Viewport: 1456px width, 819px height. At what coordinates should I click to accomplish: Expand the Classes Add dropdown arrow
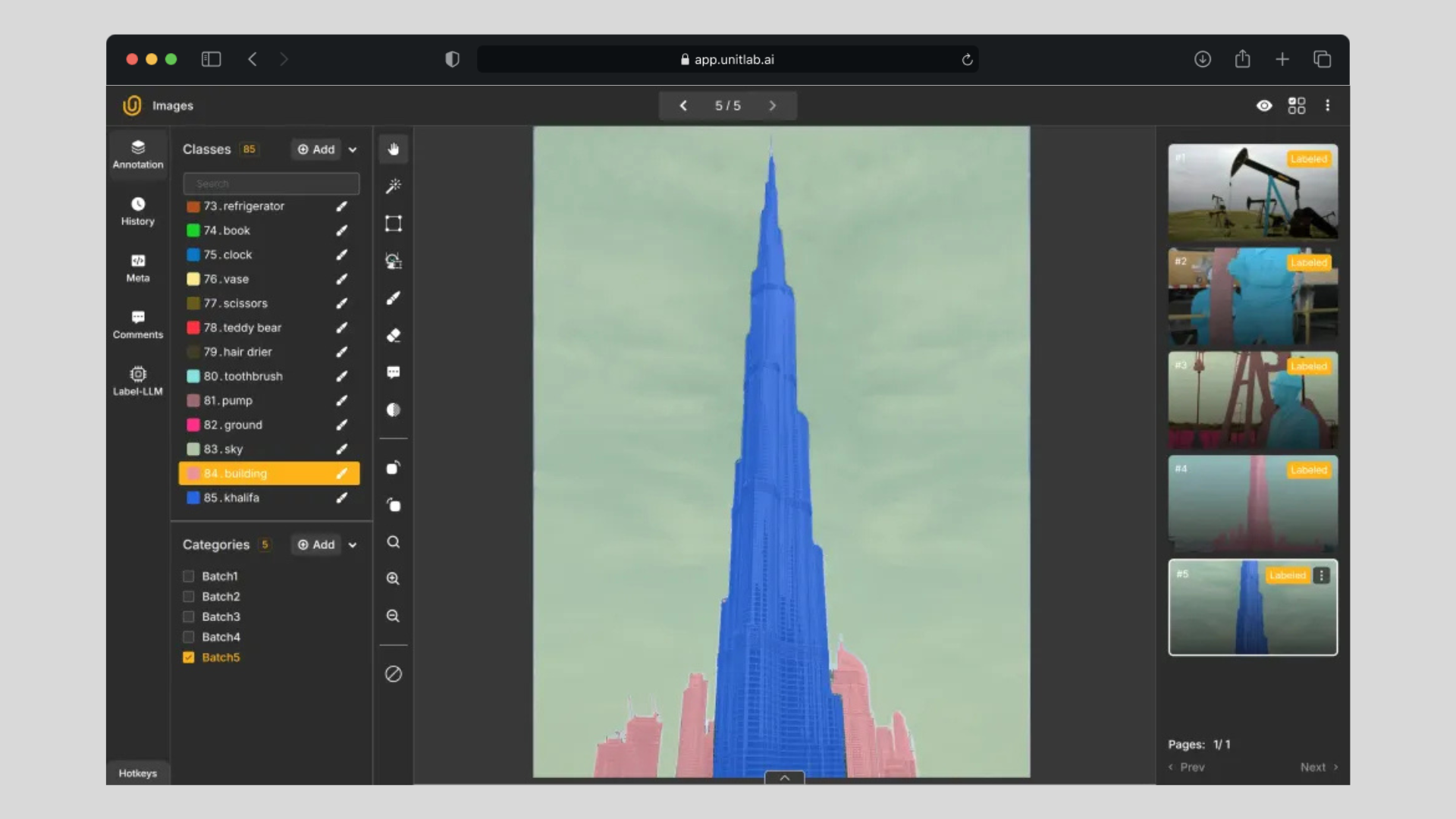(353, 150)
